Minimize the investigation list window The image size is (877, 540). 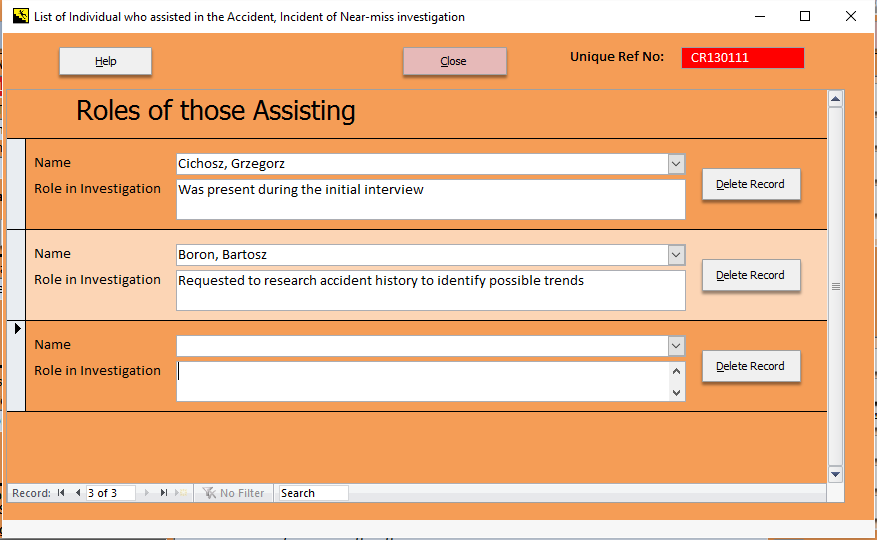[x=760, y=16]
